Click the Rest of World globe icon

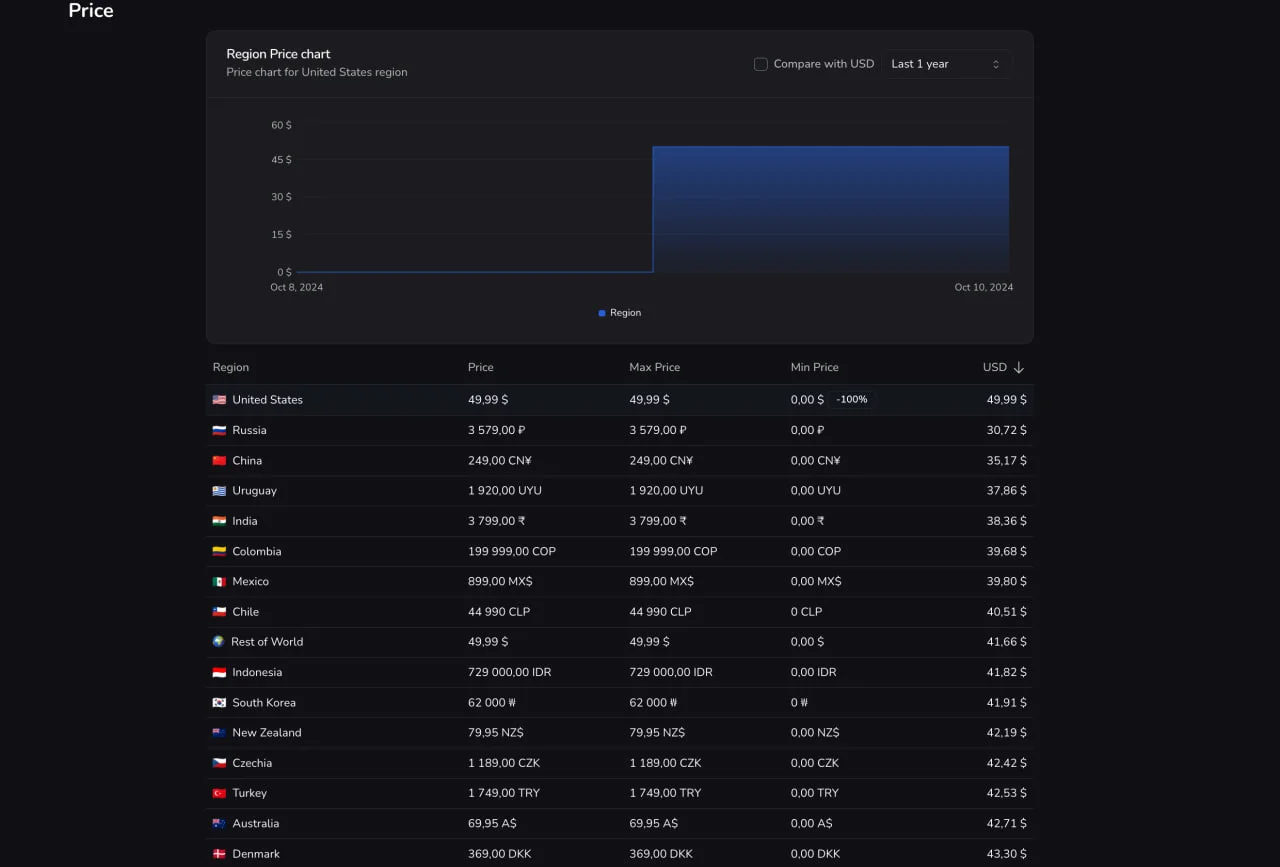pyautogui.click(x=218, y=642)
